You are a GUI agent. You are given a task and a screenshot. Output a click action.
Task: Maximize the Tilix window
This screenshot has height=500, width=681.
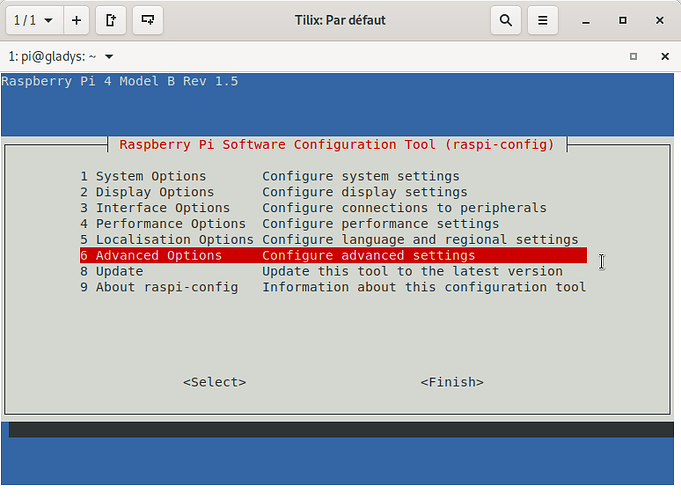[623, 20]
